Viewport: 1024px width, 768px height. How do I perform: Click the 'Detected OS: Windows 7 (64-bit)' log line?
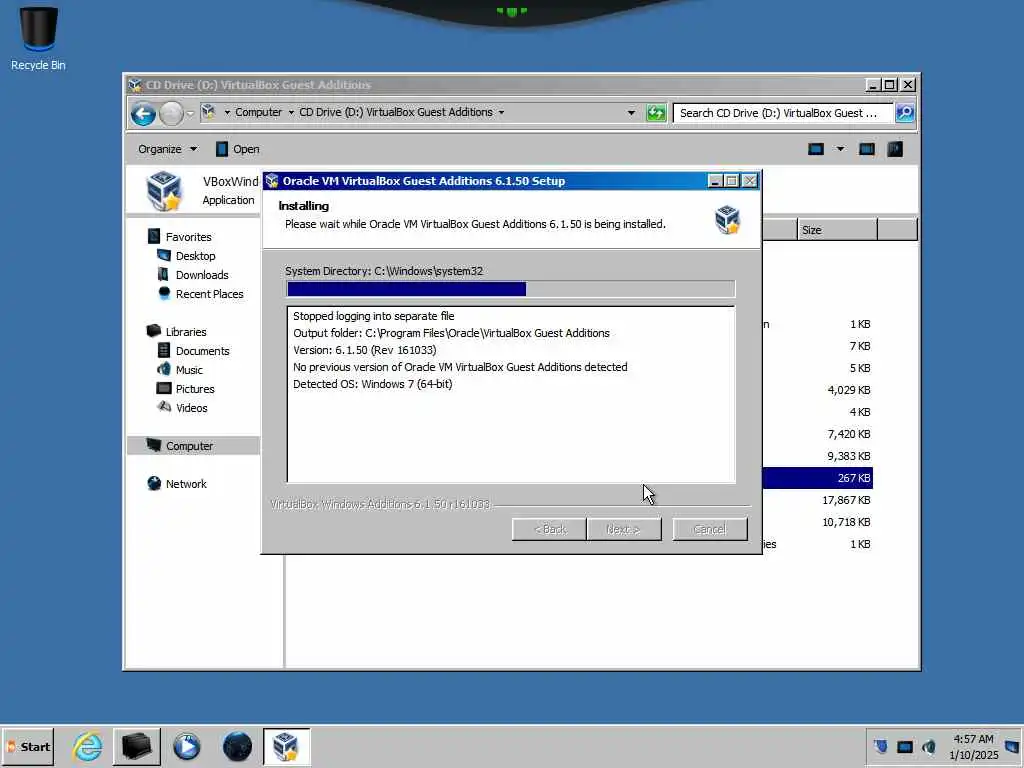pyautogui.click(x=372, y=384)
